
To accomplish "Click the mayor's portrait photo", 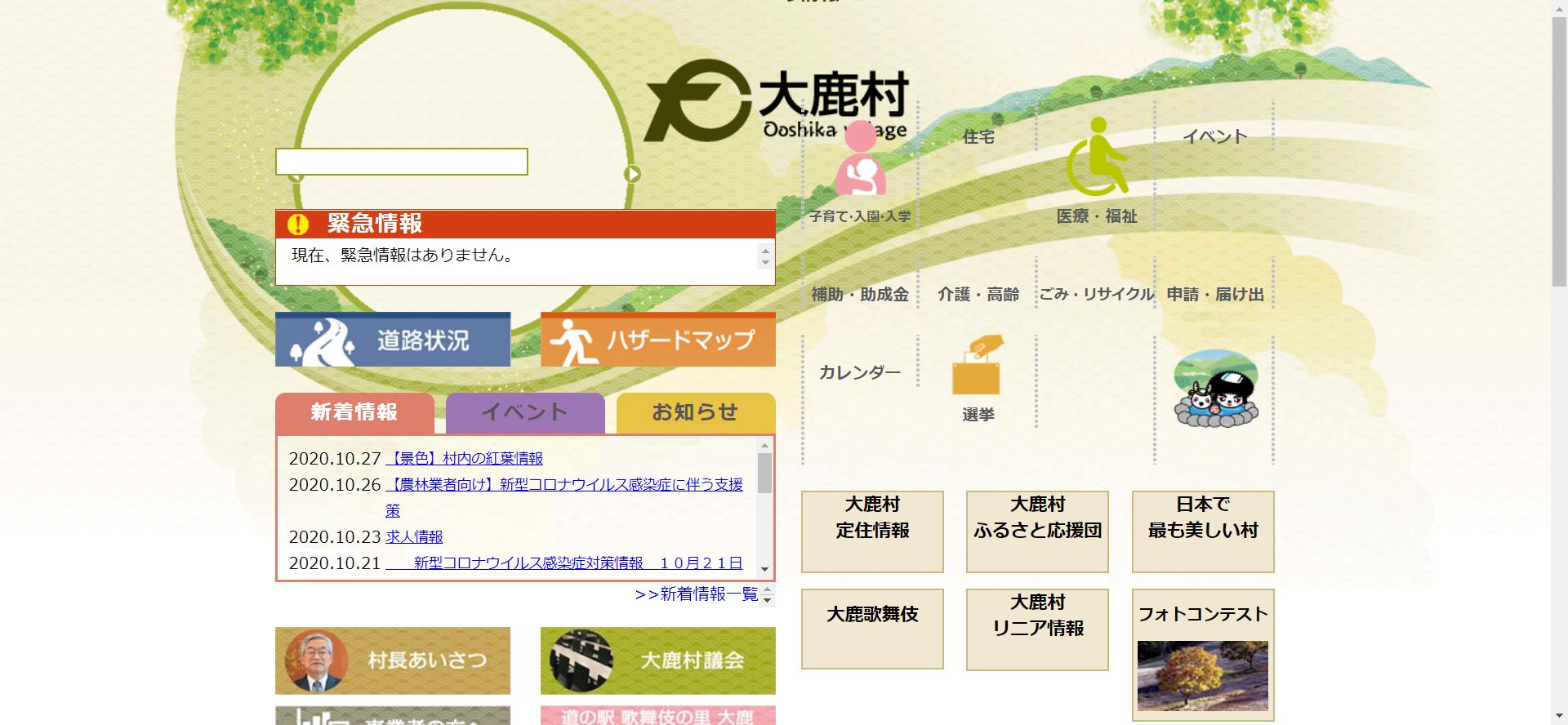I will (x=316, y=661).
